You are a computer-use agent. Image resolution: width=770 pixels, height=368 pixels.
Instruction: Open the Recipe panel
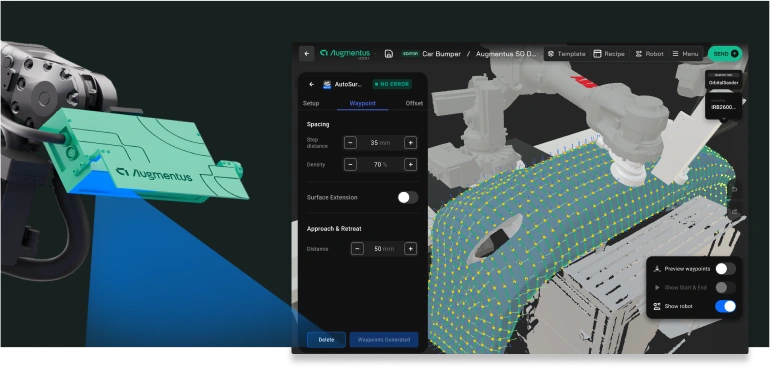609,54
